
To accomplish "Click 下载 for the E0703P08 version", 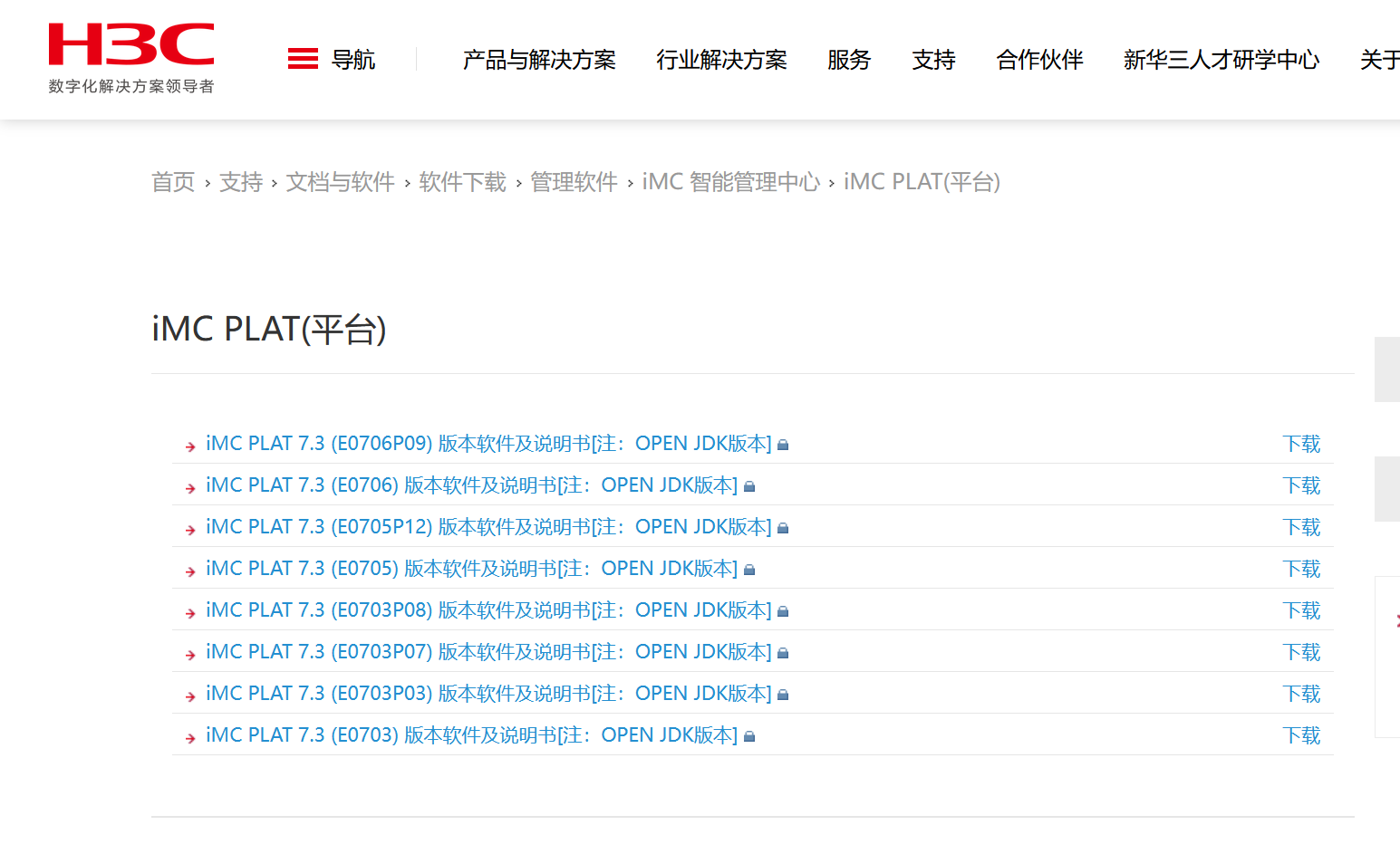I will click(x=1301, y=610).
